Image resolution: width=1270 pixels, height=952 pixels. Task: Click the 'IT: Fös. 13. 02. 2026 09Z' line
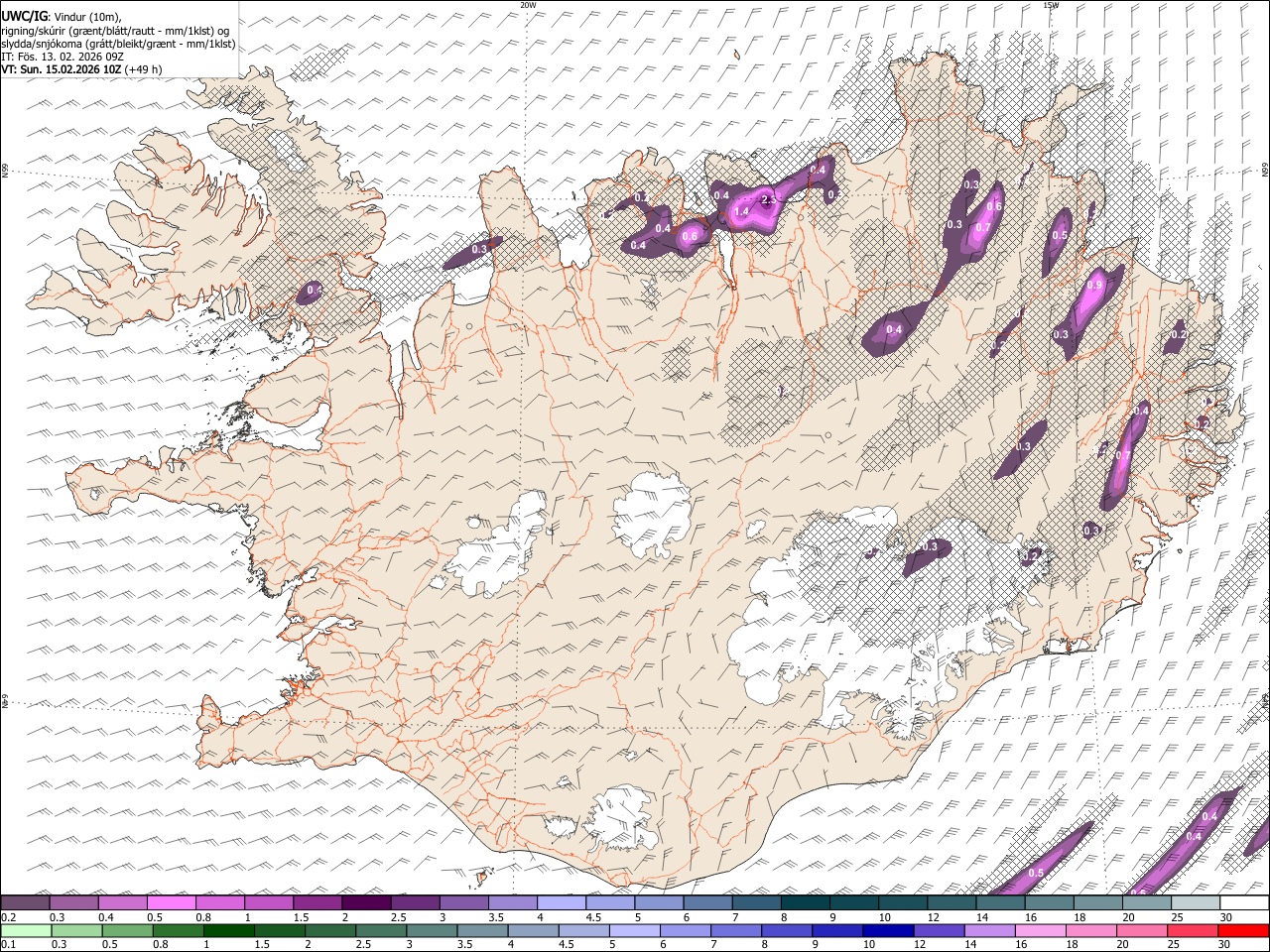click(63, 57)
